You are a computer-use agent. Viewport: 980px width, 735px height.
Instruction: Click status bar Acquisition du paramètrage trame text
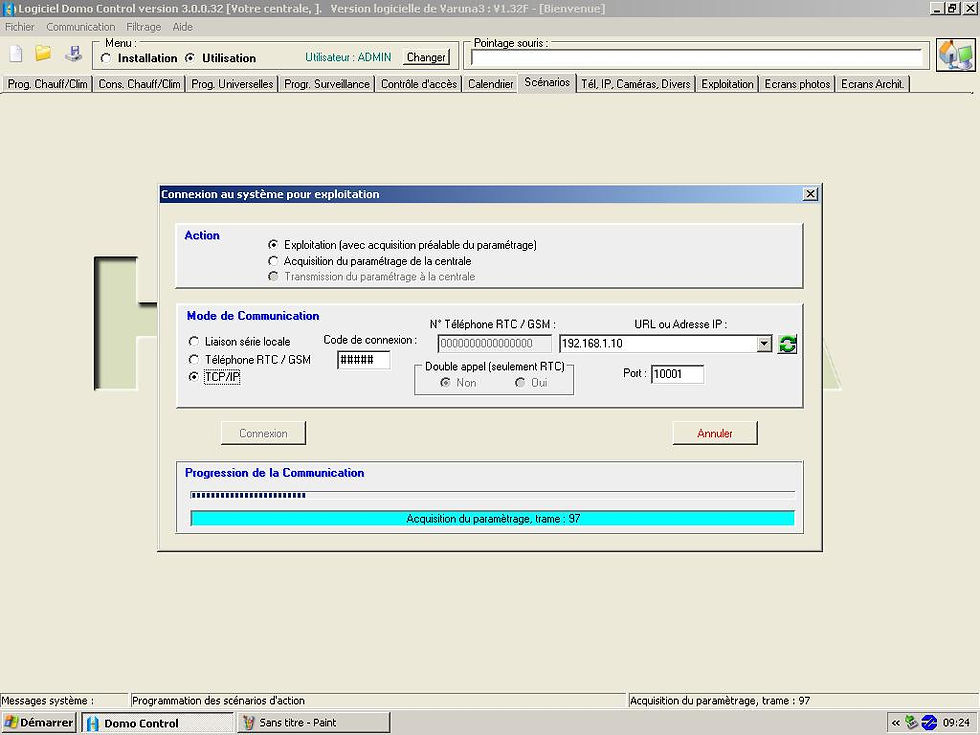pos(720,701)
